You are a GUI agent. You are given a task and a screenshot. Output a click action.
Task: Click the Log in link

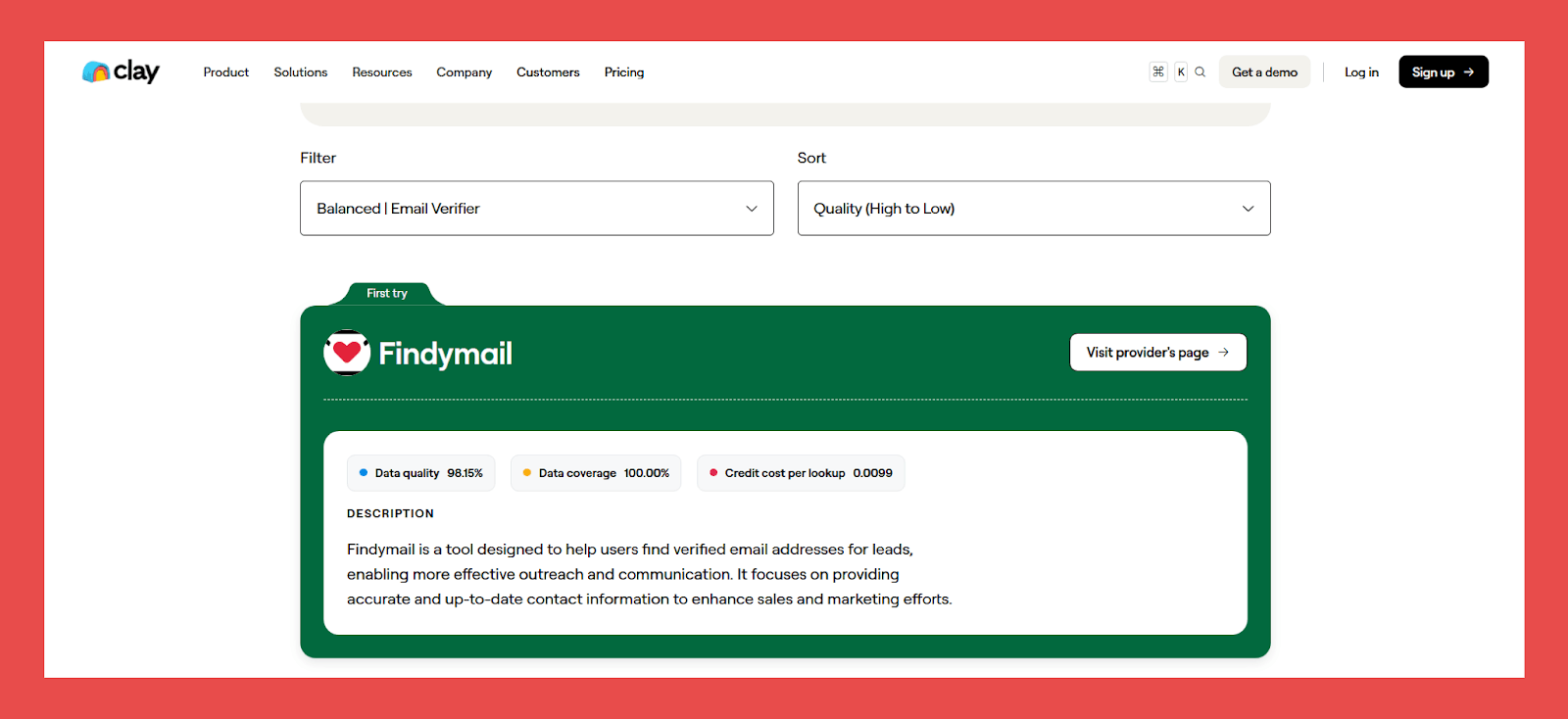[1361, 72]
